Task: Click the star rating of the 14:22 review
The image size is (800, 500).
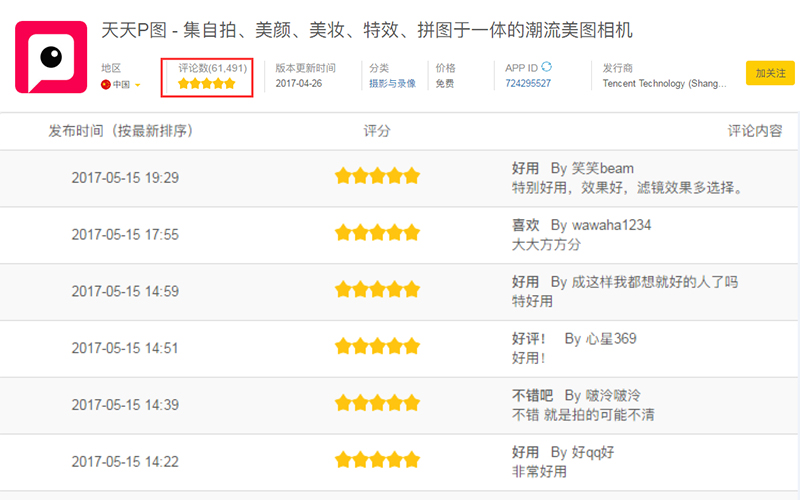Action: tap(377, 460)
